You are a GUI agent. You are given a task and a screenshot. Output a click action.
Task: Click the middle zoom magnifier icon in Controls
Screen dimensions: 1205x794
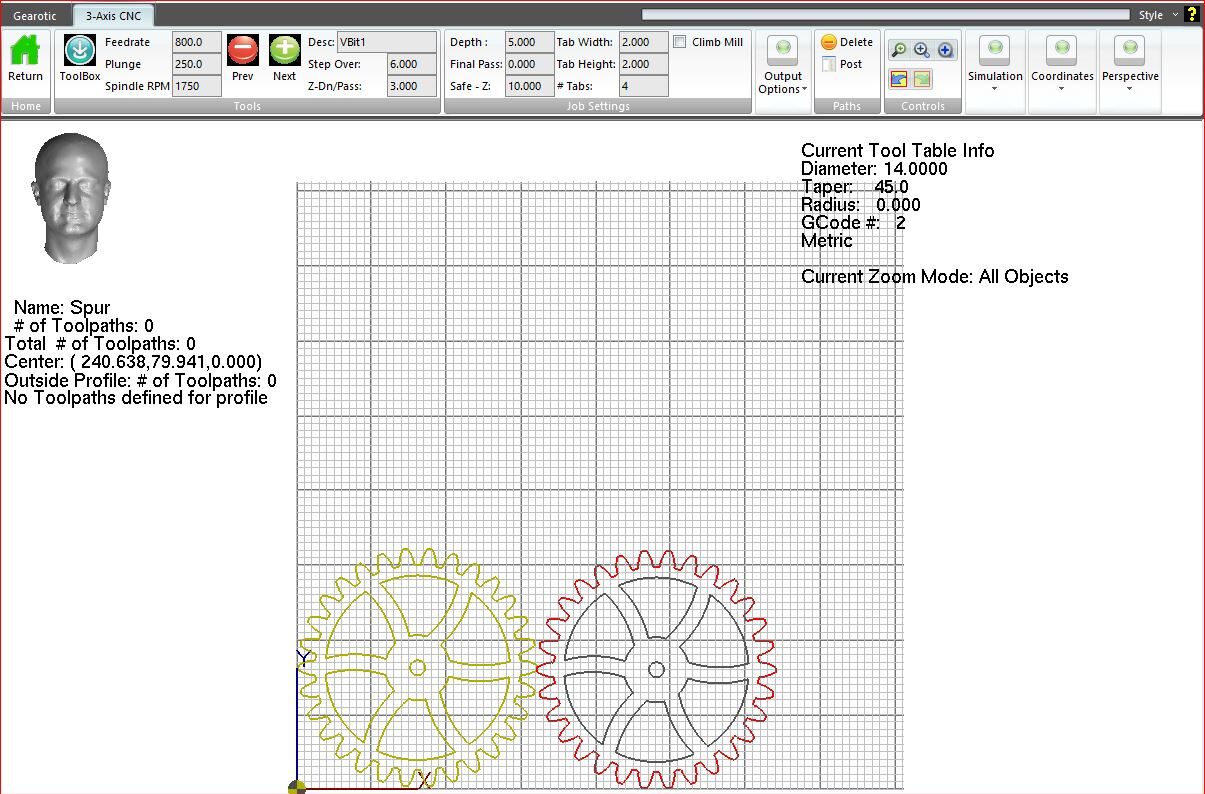[x=922, y=50]
